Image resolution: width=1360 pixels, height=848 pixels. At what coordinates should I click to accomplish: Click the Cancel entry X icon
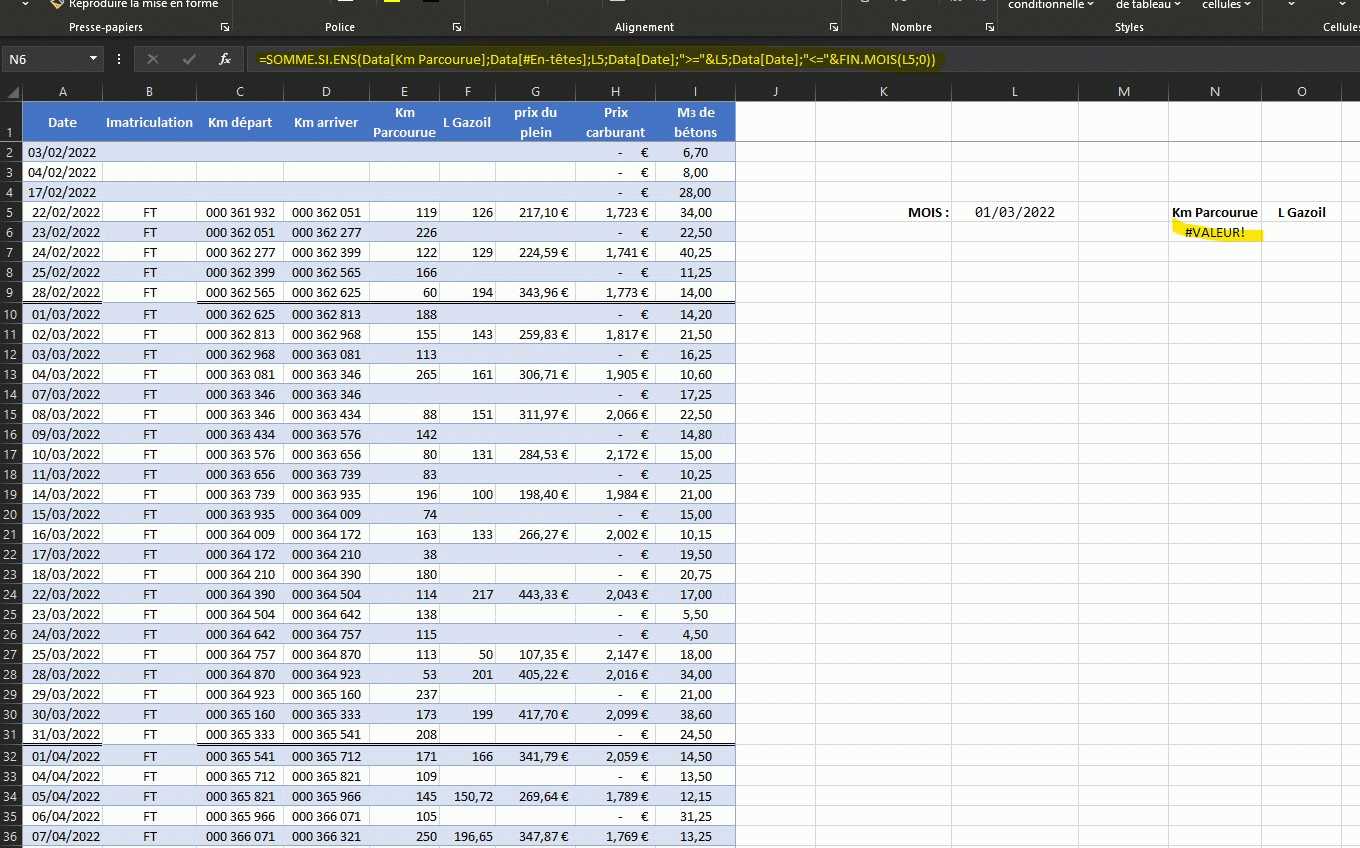click(x=153, y=59)
